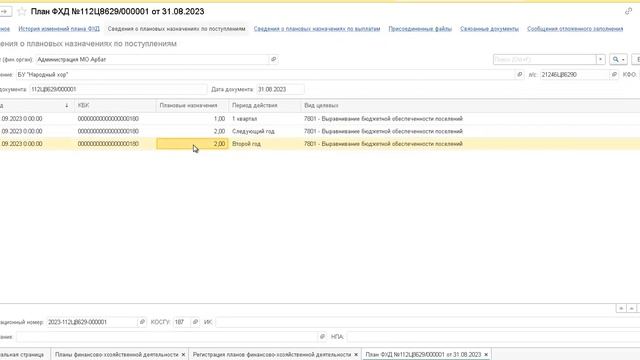This screenshot has width=640, height=360.
Task: Open Сообщения отложенного заполнения link
Action: [575, 29]
